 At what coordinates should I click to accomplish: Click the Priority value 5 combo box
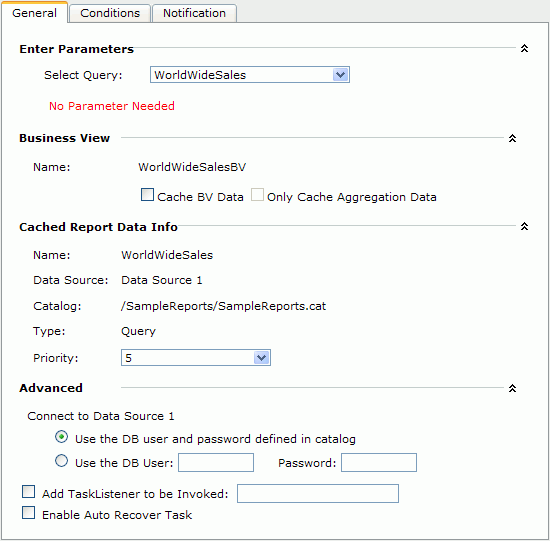[196, 358]
